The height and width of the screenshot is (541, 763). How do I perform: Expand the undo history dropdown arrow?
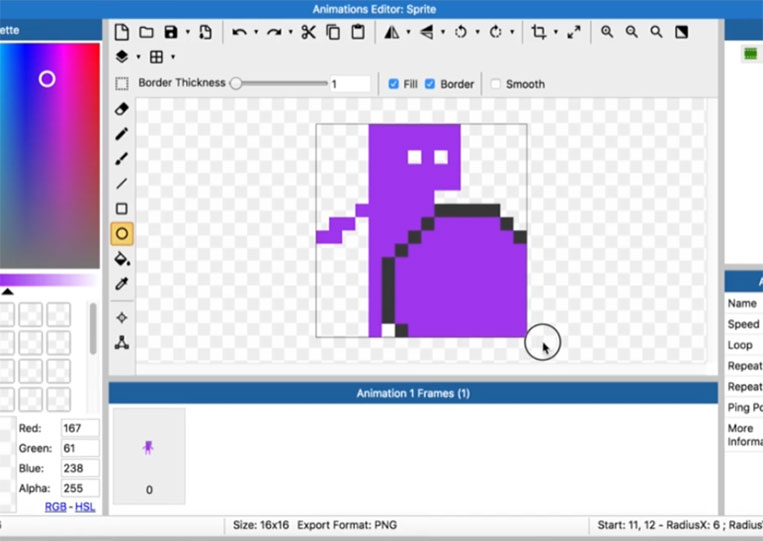[256, 32]
